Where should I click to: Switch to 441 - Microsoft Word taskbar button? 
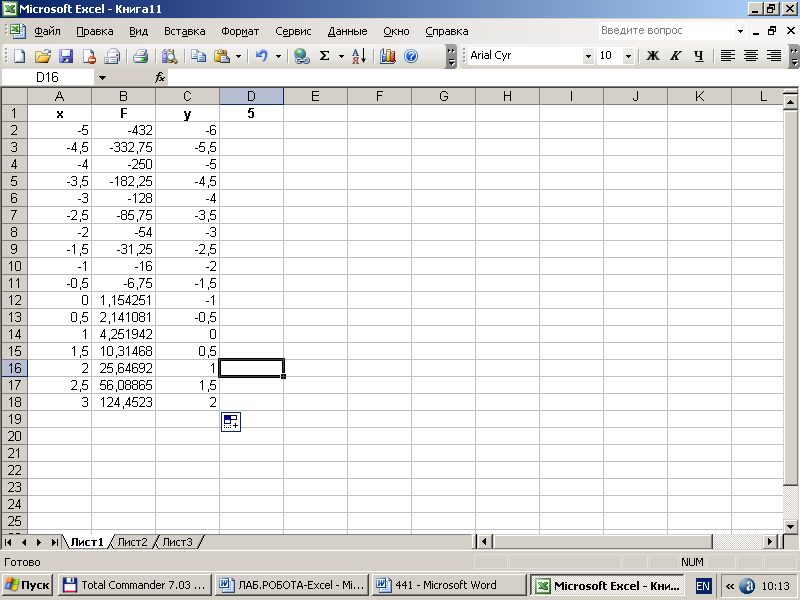449,585
